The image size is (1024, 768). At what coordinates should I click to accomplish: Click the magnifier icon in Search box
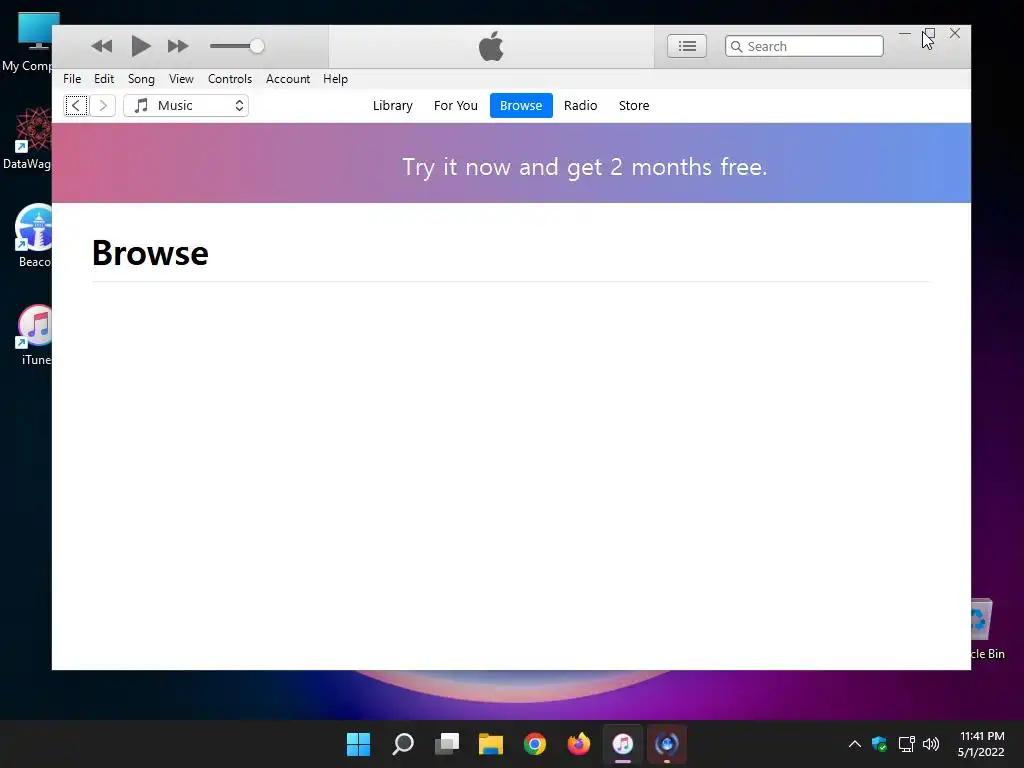click(x=737, y=46)
